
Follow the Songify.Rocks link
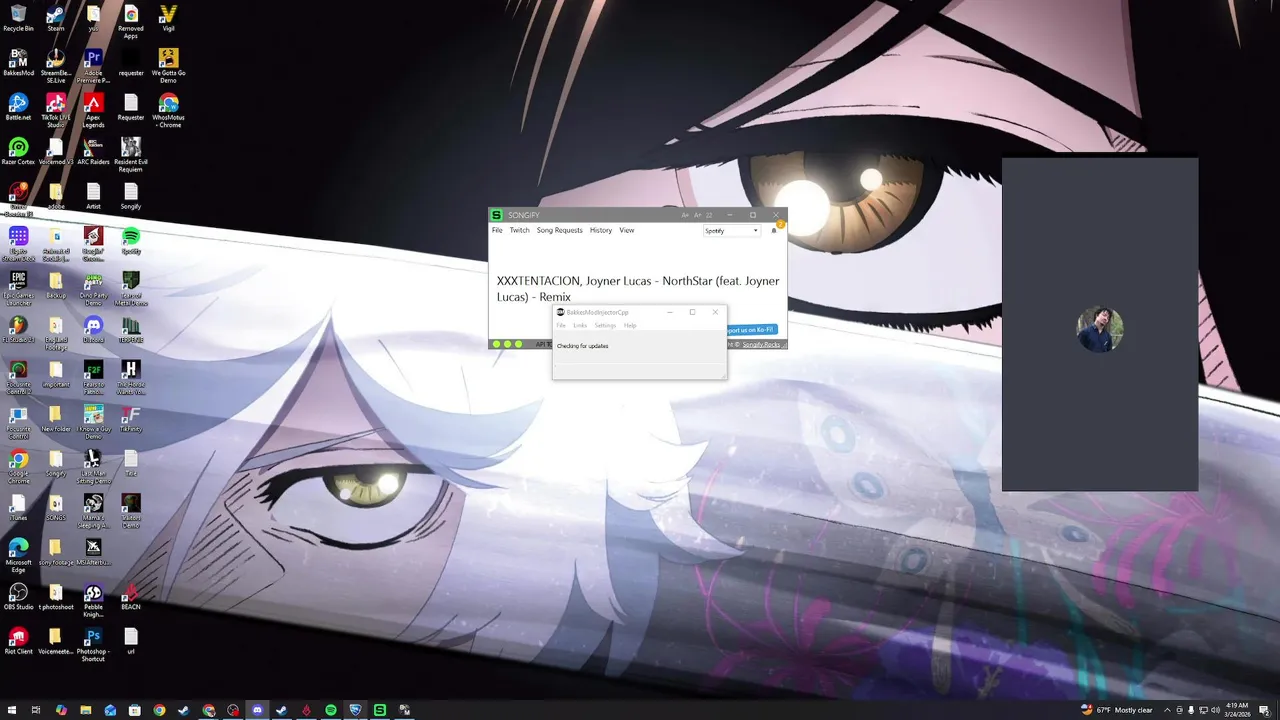(x=761, y=345)
